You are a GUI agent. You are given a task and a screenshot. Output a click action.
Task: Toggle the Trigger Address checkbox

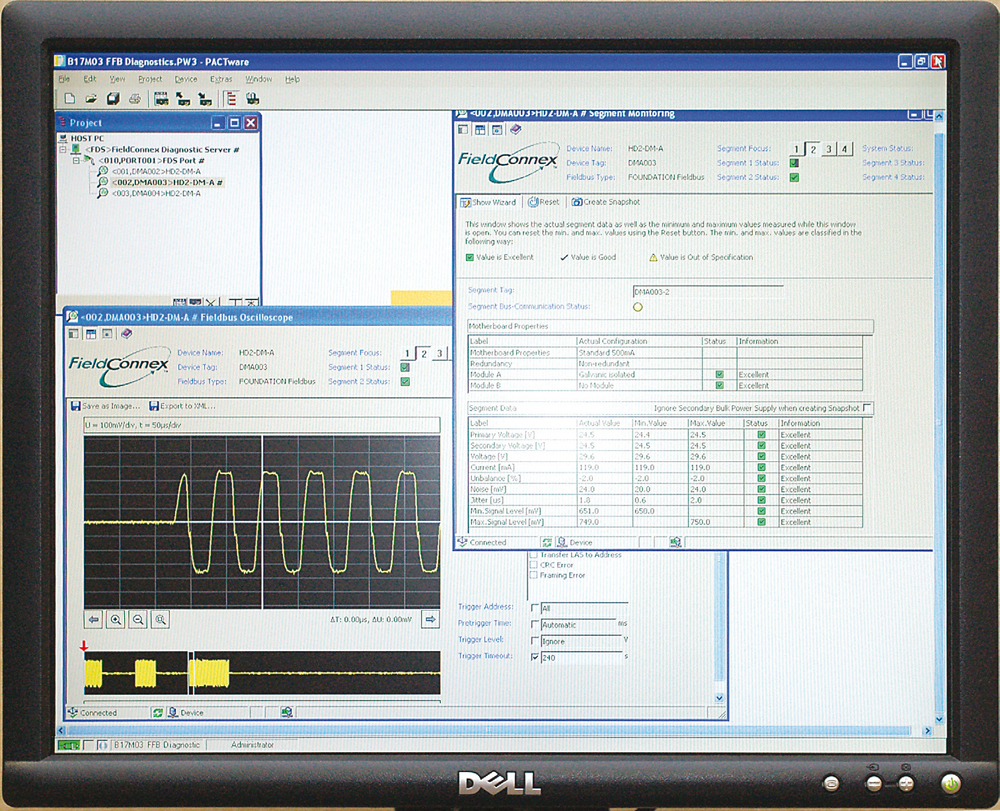pos(534,608)
